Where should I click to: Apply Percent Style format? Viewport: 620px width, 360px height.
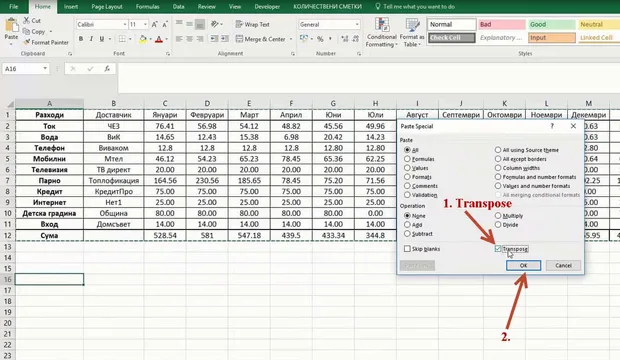coord(320,39)
